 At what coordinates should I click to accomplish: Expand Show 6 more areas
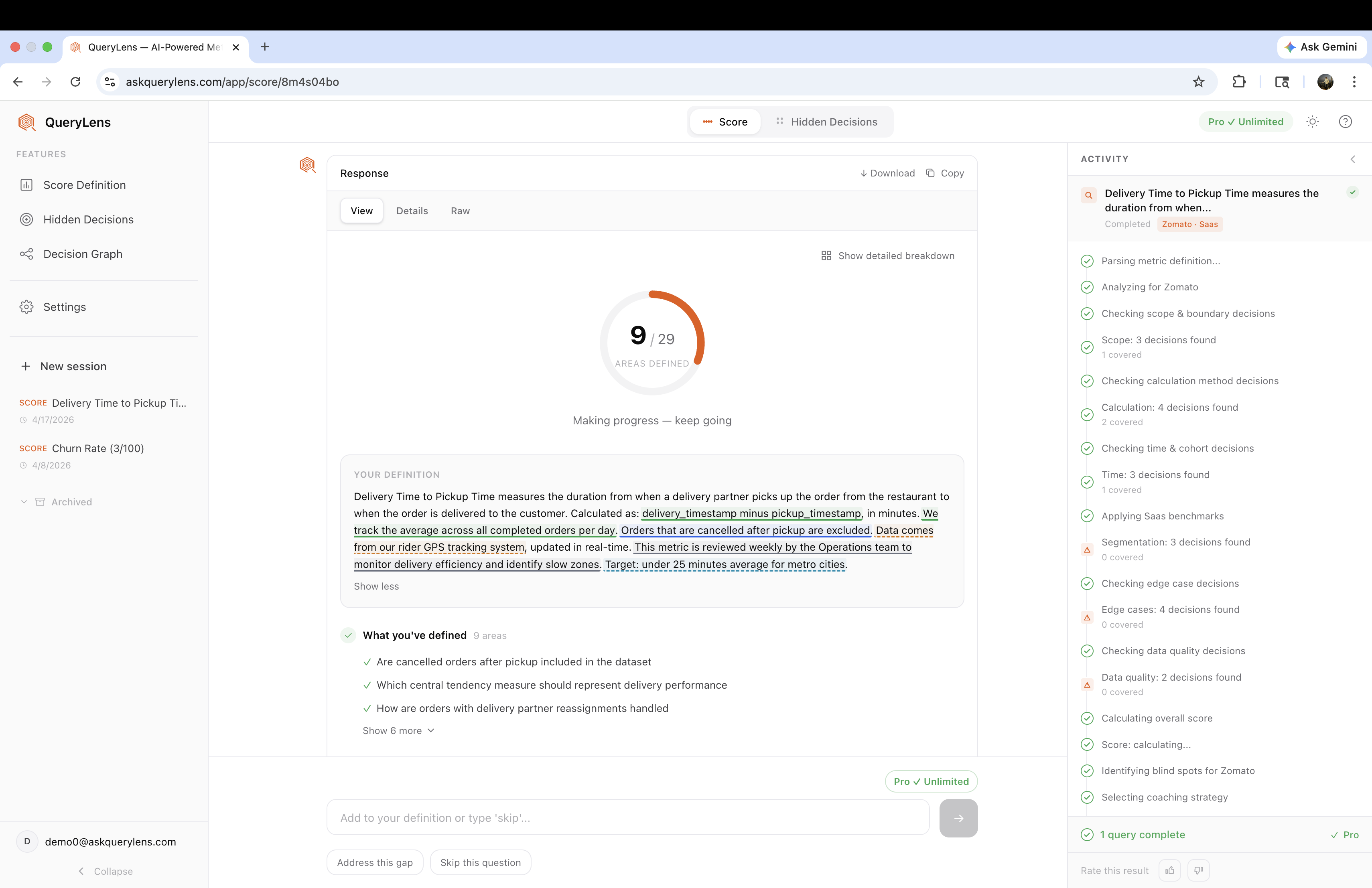coord(398,731)
